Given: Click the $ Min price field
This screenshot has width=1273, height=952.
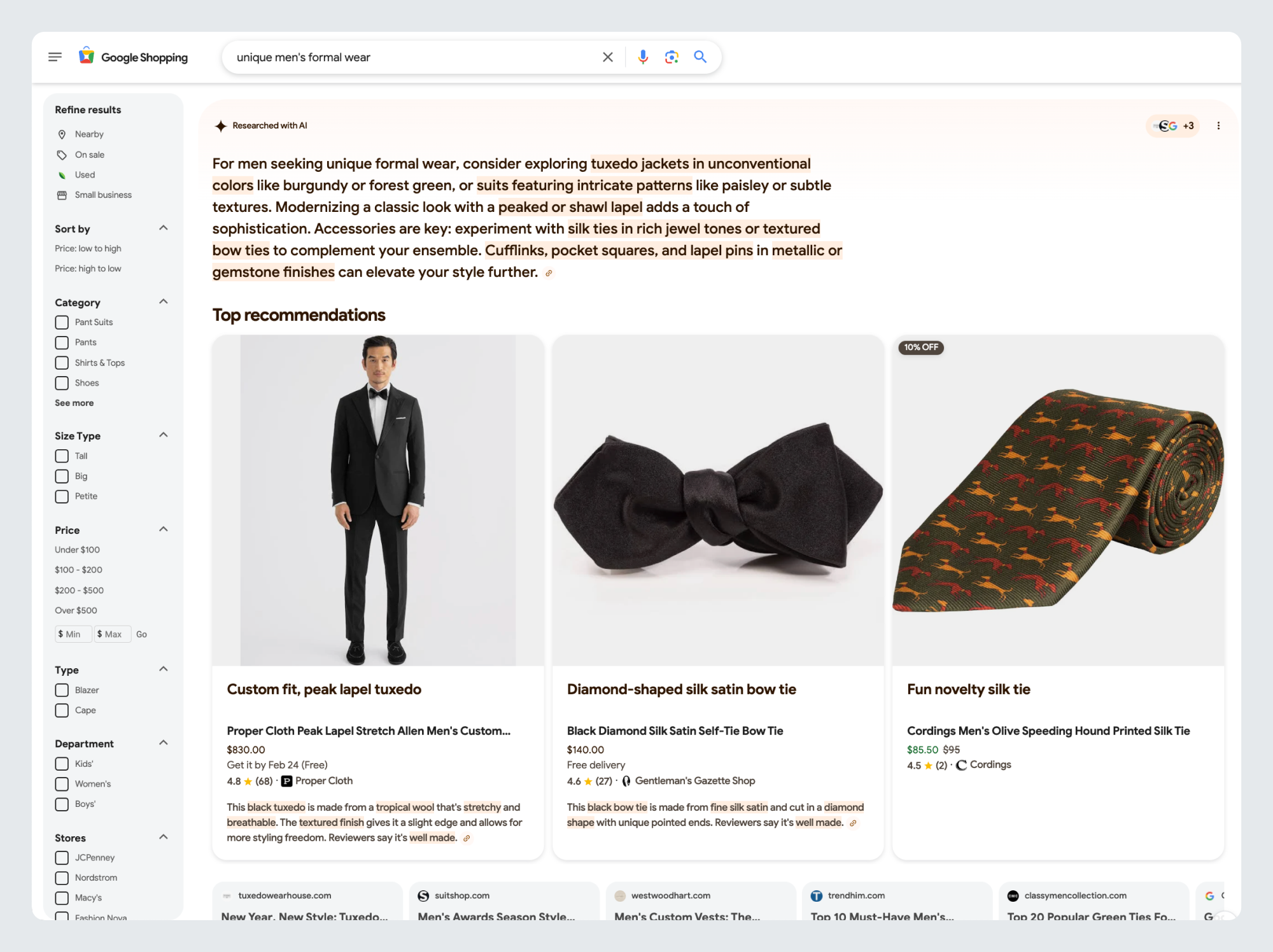Looking at the screenshot, I should [73, 634].
